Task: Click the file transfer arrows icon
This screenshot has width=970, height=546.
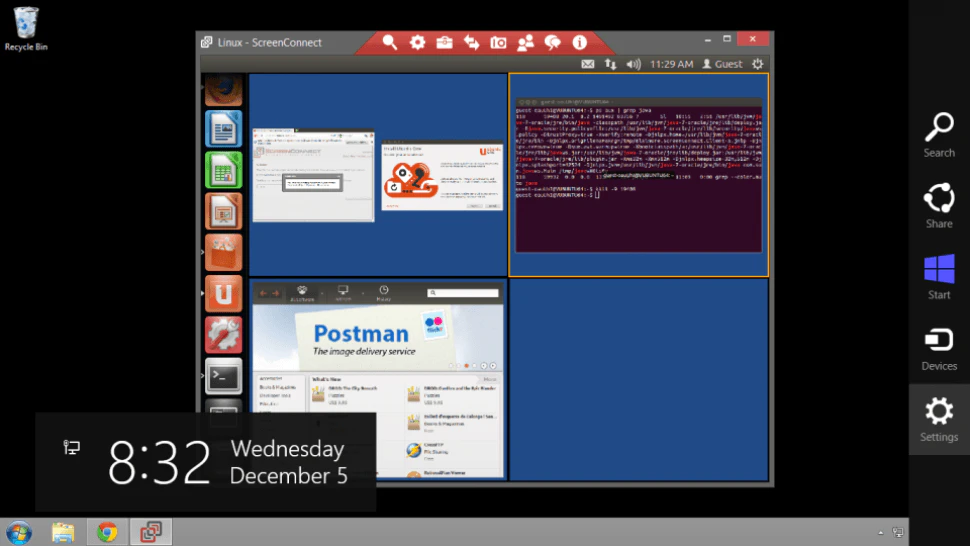Action: 471,42
